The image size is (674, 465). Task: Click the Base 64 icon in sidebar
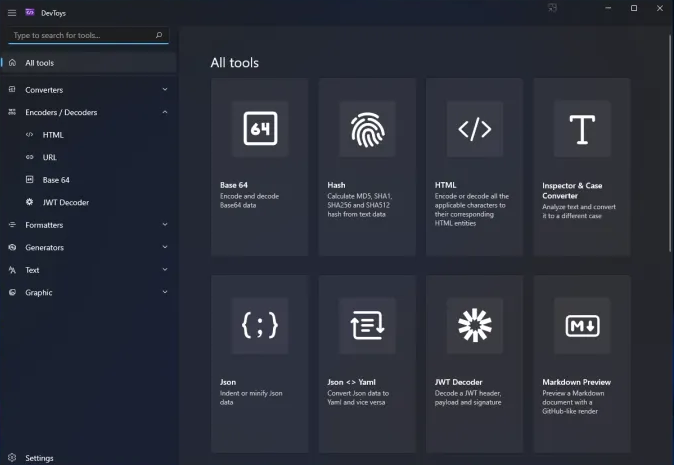(x=29, y=180)
